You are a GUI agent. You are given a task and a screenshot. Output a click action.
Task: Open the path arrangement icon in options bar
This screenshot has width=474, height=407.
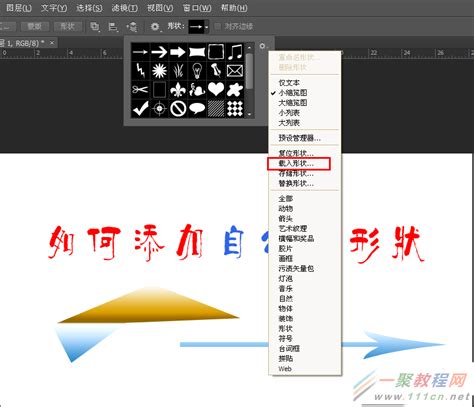132,27
